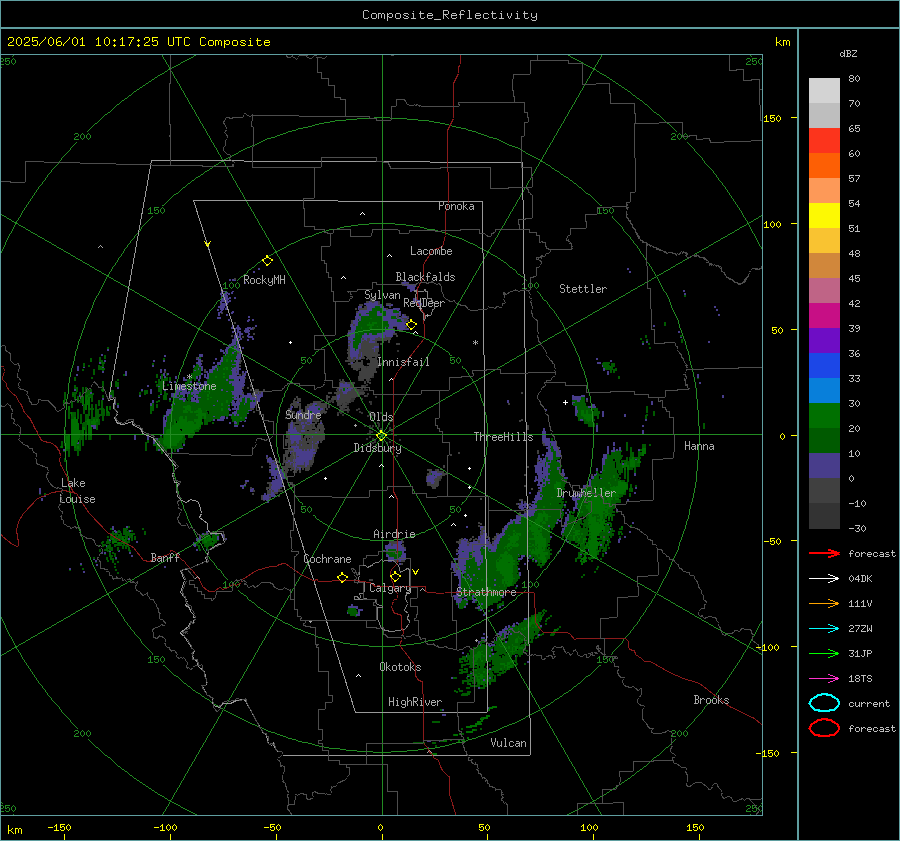The width and height of the screenshot is (900, 841).
Task: Click the bottom axis 150 tick label
Action: [695, 827]
